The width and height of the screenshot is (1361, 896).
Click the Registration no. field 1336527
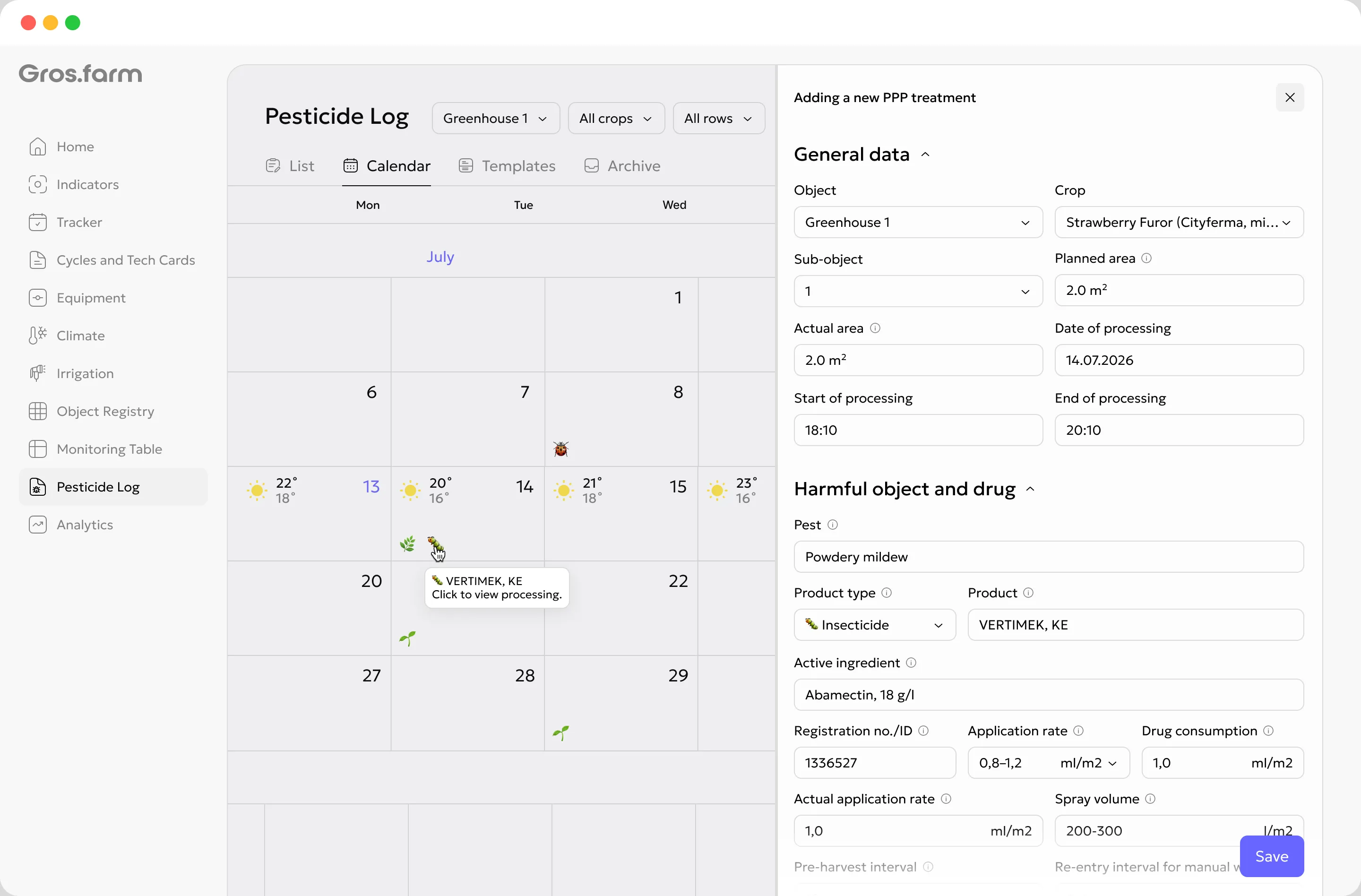875,763
